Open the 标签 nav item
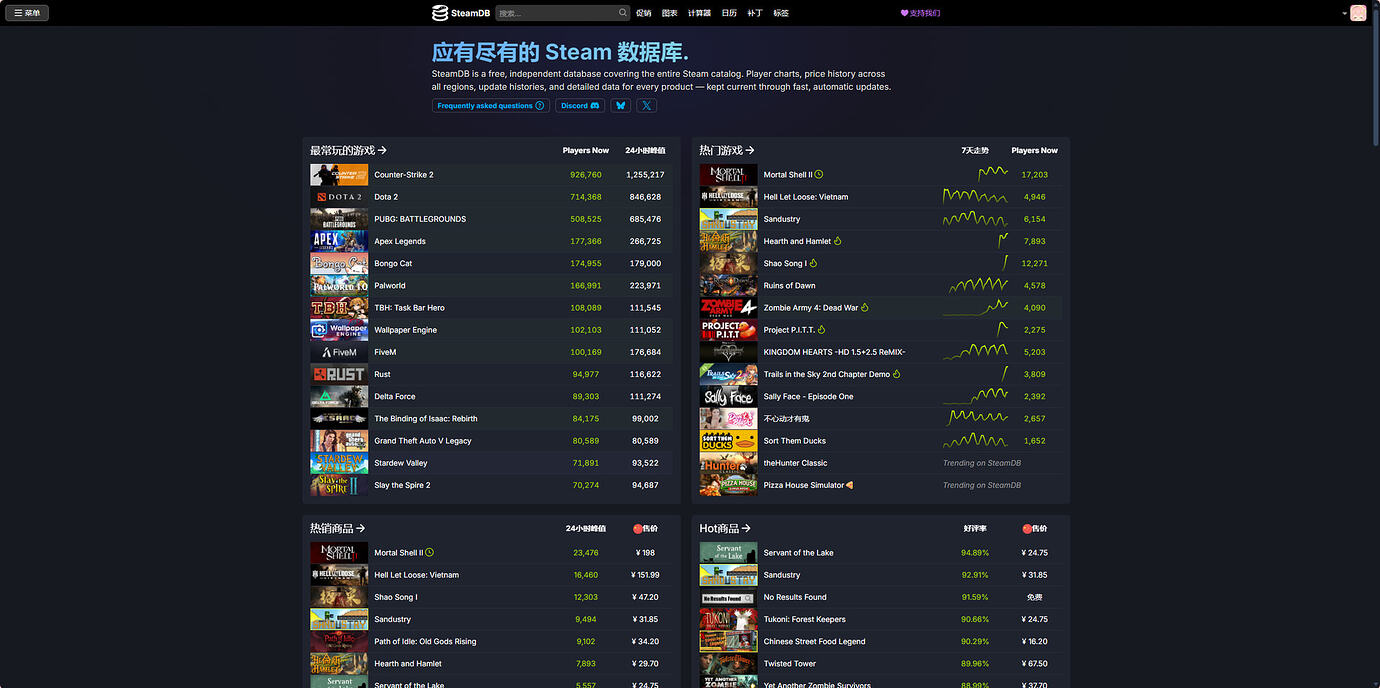This screenshot has width=1380, height=688. coord(781,13)
